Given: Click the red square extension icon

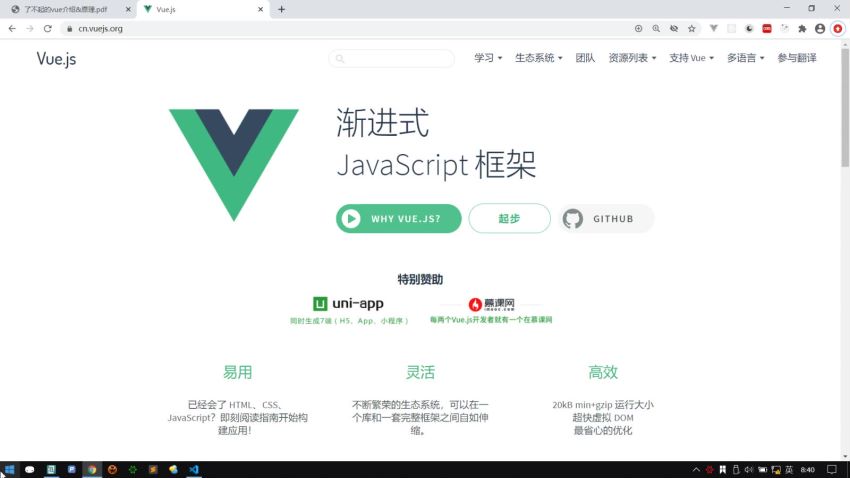Looking at the screenshot, I should [767, 29].
